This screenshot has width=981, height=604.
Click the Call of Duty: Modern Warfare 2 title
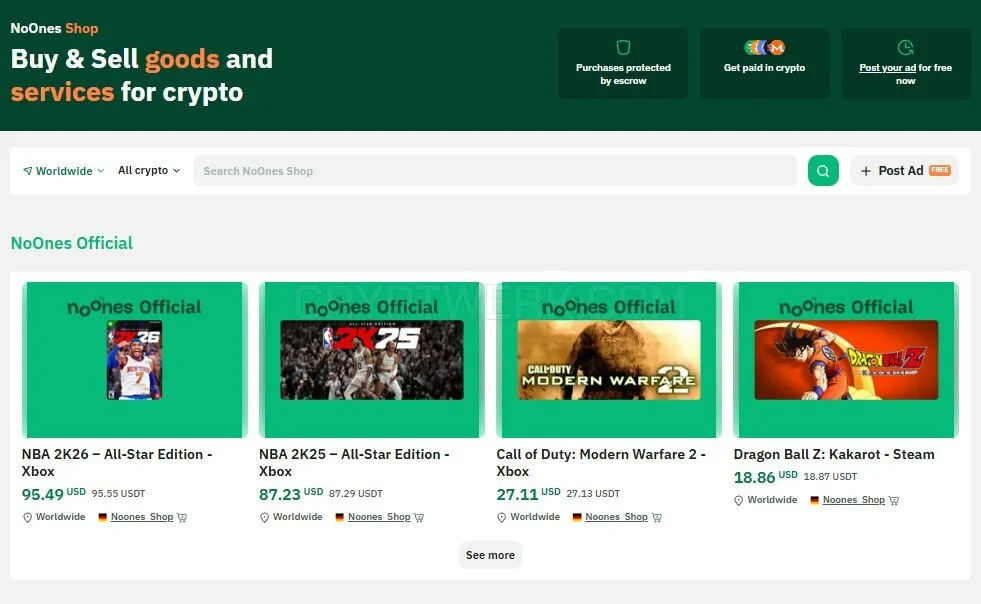tap(601, 463)
